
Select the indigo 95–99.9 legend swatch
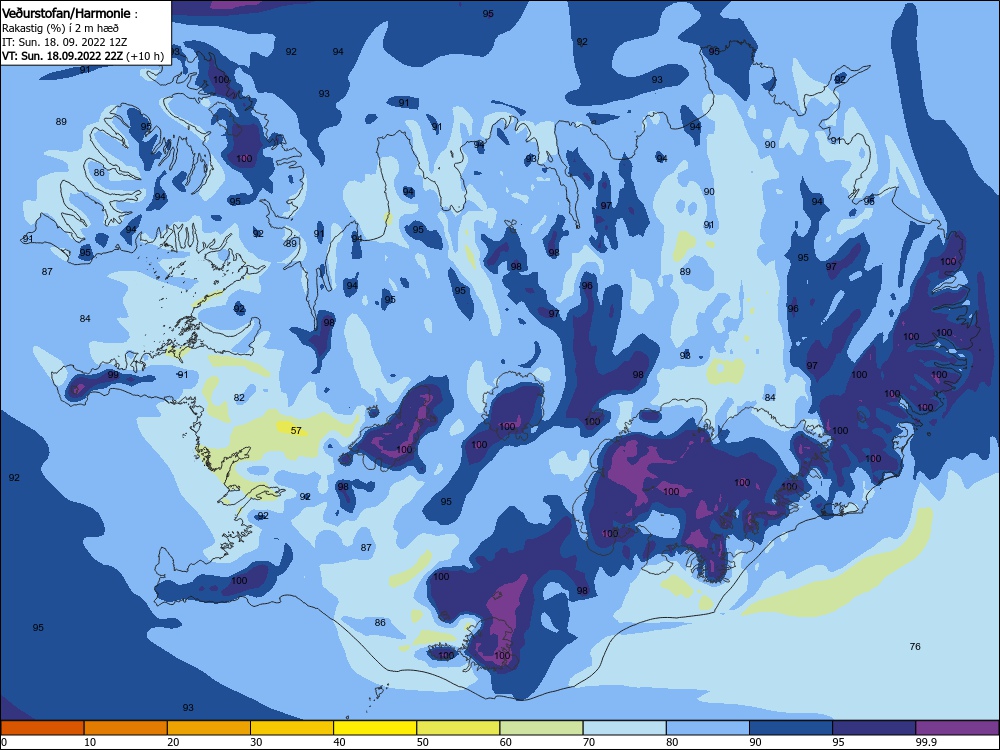[x=874, y=728]
